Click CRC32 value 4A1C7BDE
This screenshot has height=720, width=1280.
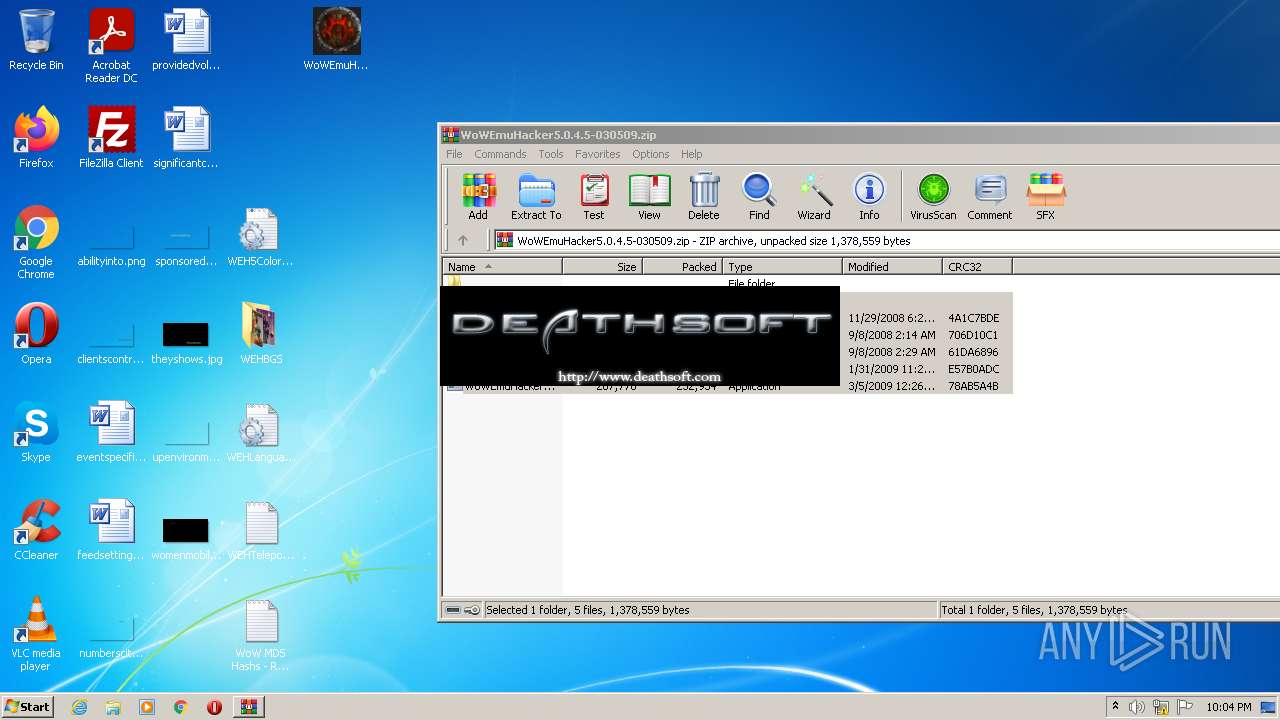click(973, 318)
